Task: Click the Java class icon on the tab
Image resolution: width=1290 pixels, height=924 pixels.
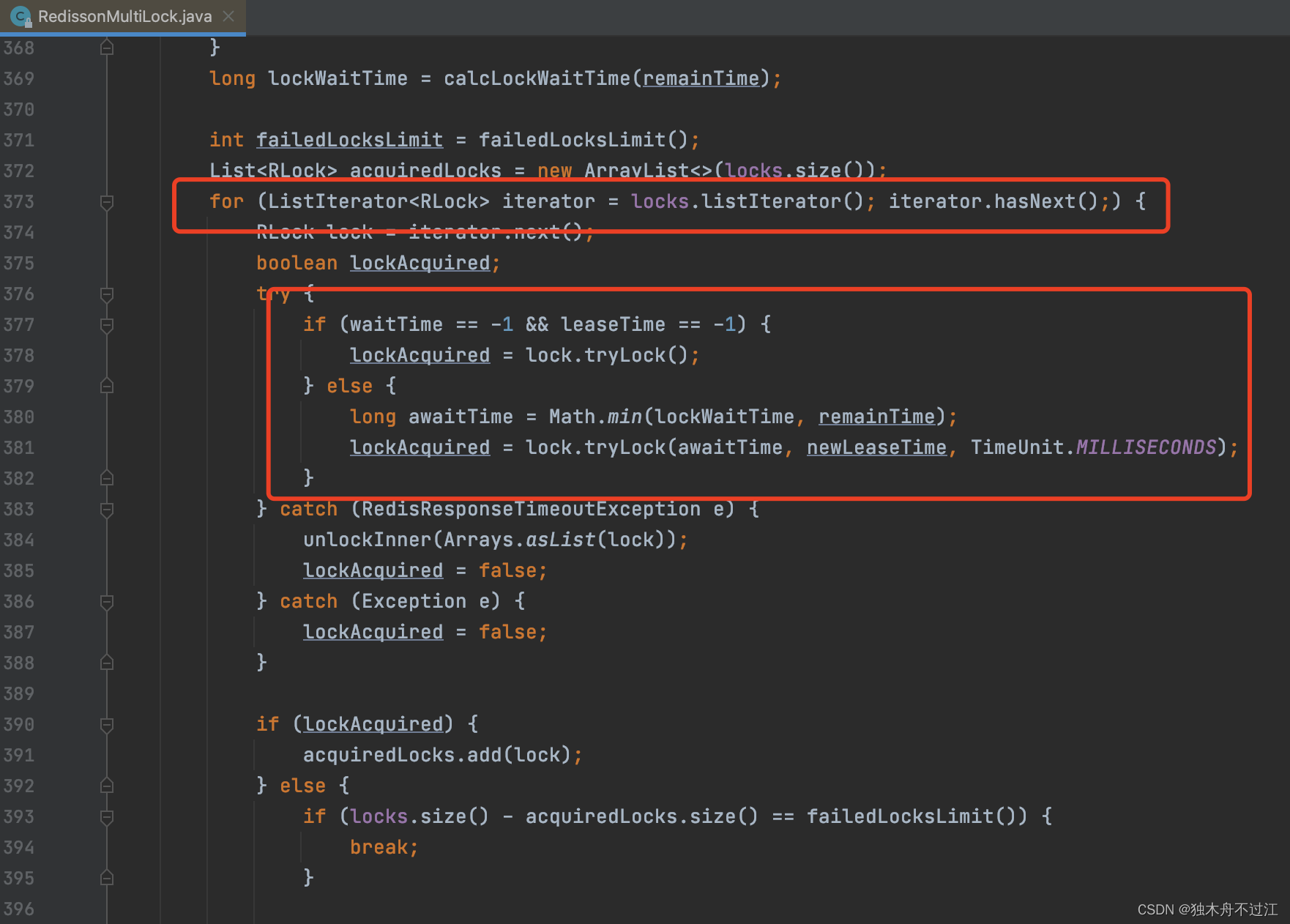Action: click(21, 16)
